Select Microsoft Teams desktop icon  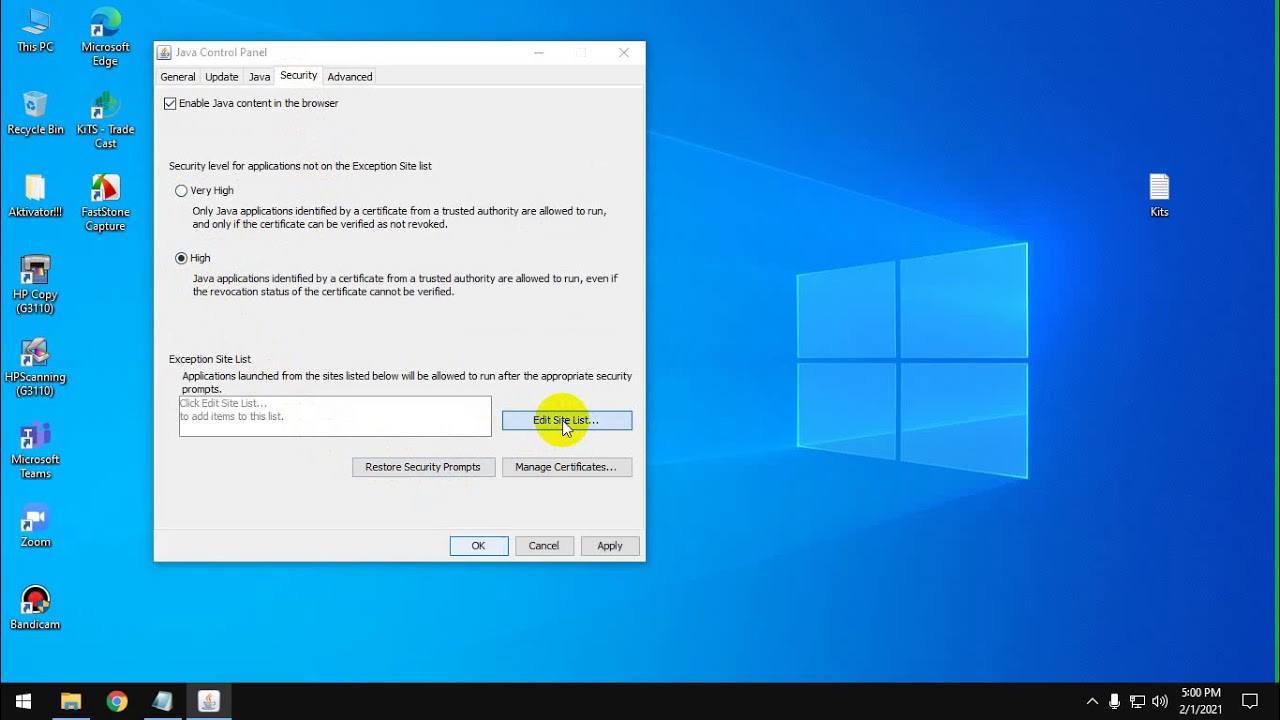tap(35, 450)
